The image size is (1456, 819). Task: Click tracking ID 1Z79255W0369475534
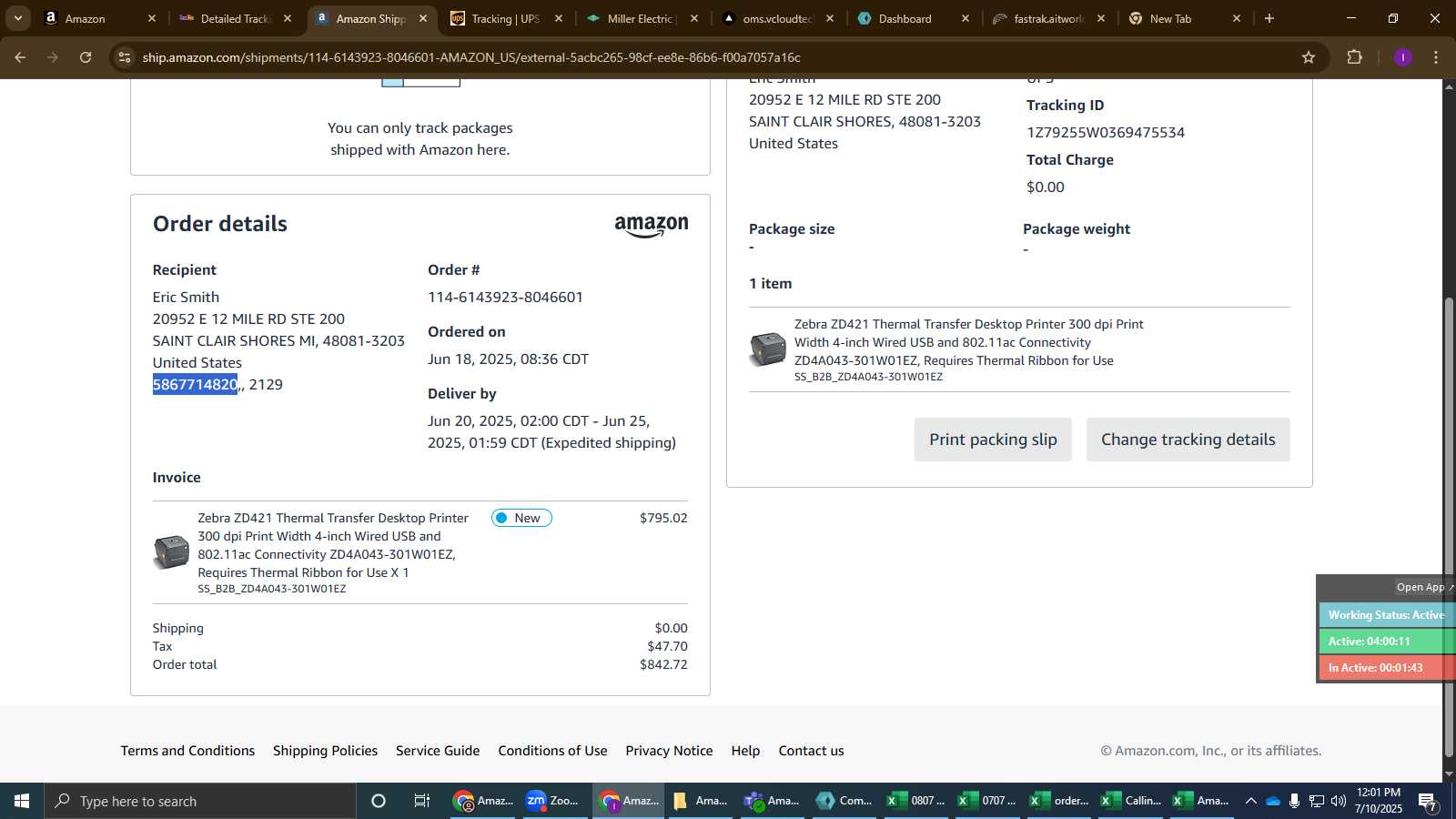[1106, 132]
